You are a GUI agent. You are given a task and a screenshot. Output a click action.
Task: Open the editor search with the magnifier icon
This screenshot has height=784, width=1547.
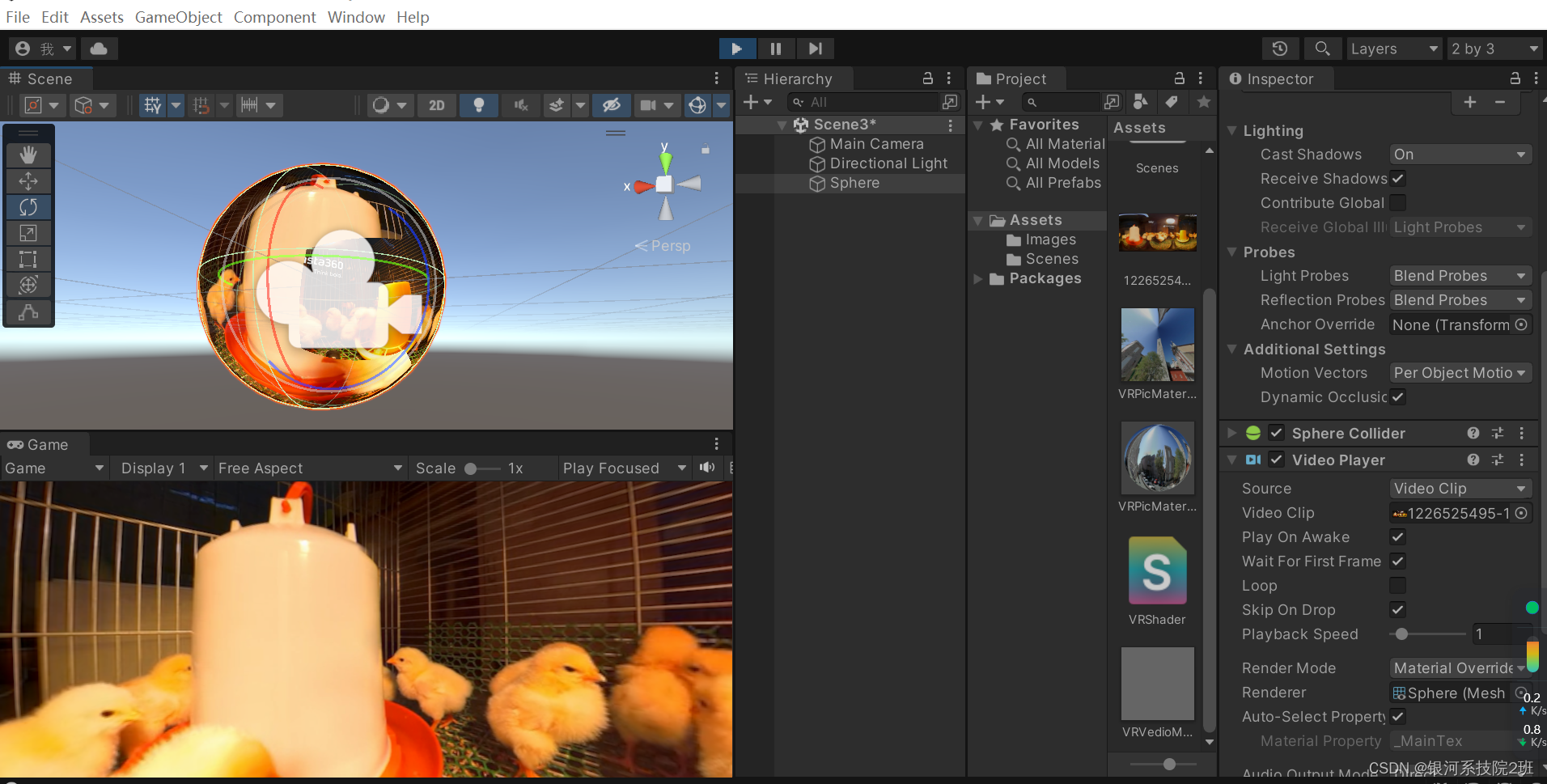tap(1322, 49)
